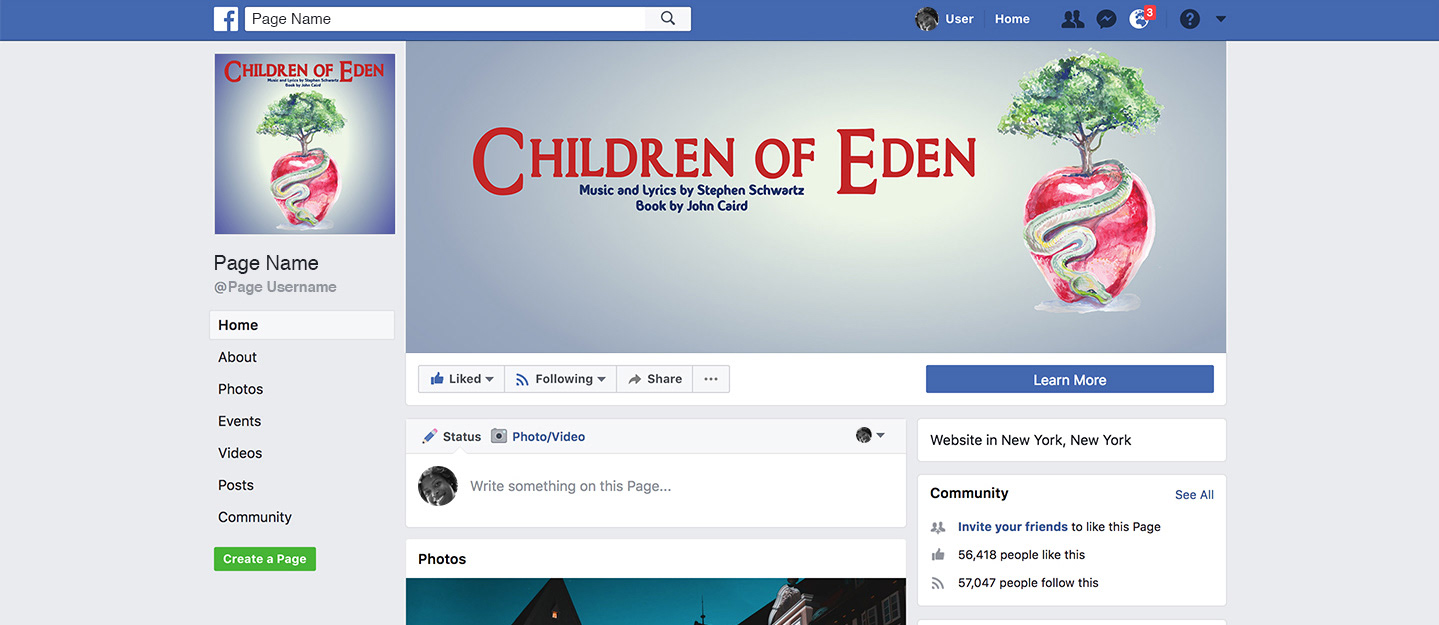This screenshot has width=1439, height=625.
Task: Click the Write something on this Page field
Action: [680, 486]
